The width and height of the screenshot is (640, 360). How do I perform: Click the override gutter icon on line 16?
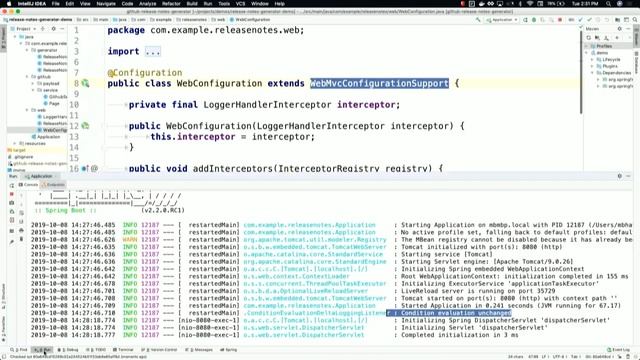point(84,168)
